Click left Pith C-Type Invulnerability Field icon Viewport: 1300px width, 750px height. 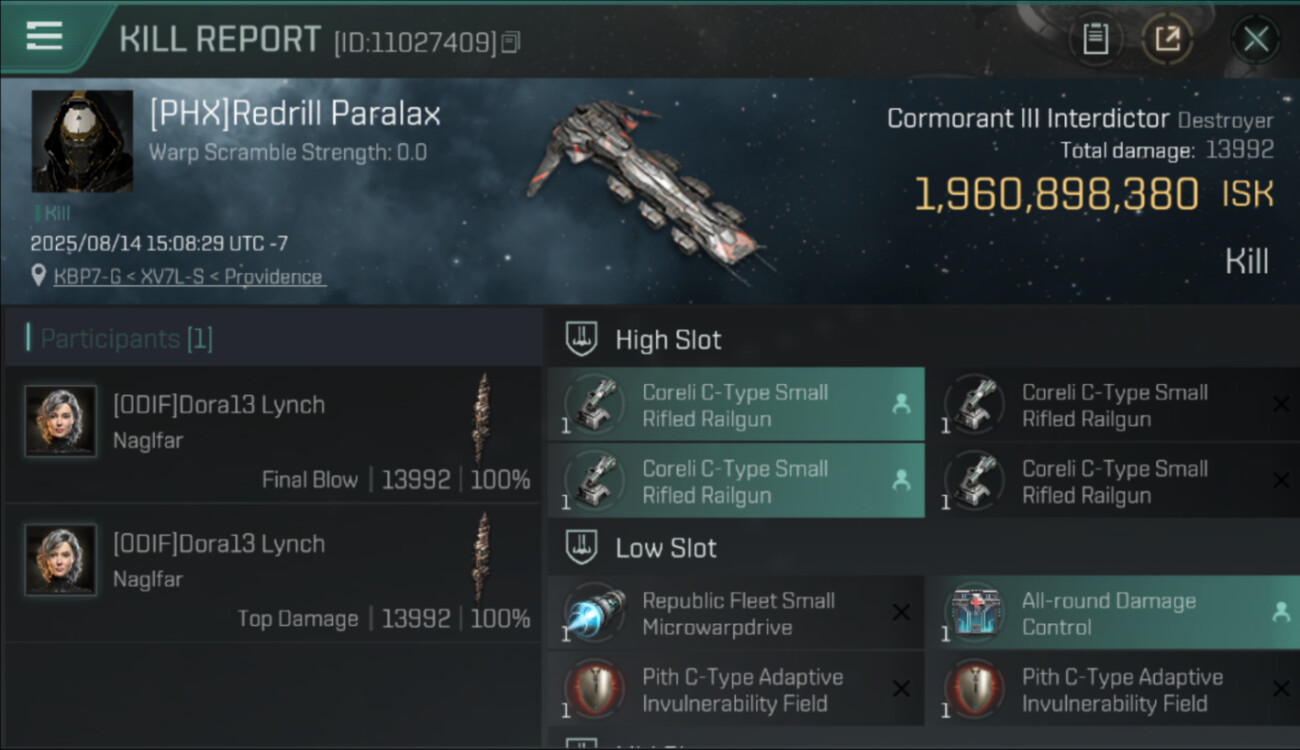593,688
